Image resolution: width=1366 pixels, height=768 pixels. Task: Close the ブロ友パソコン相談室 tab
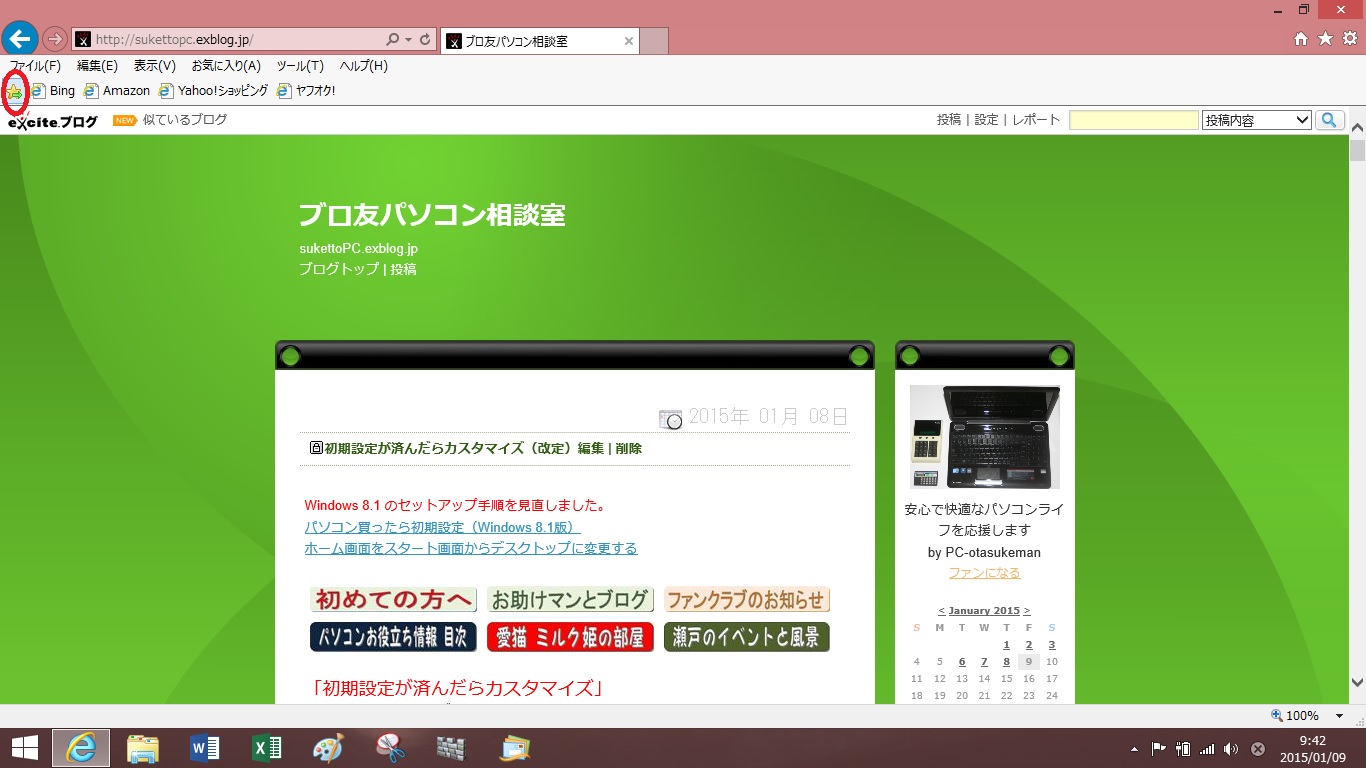(629, 41)
